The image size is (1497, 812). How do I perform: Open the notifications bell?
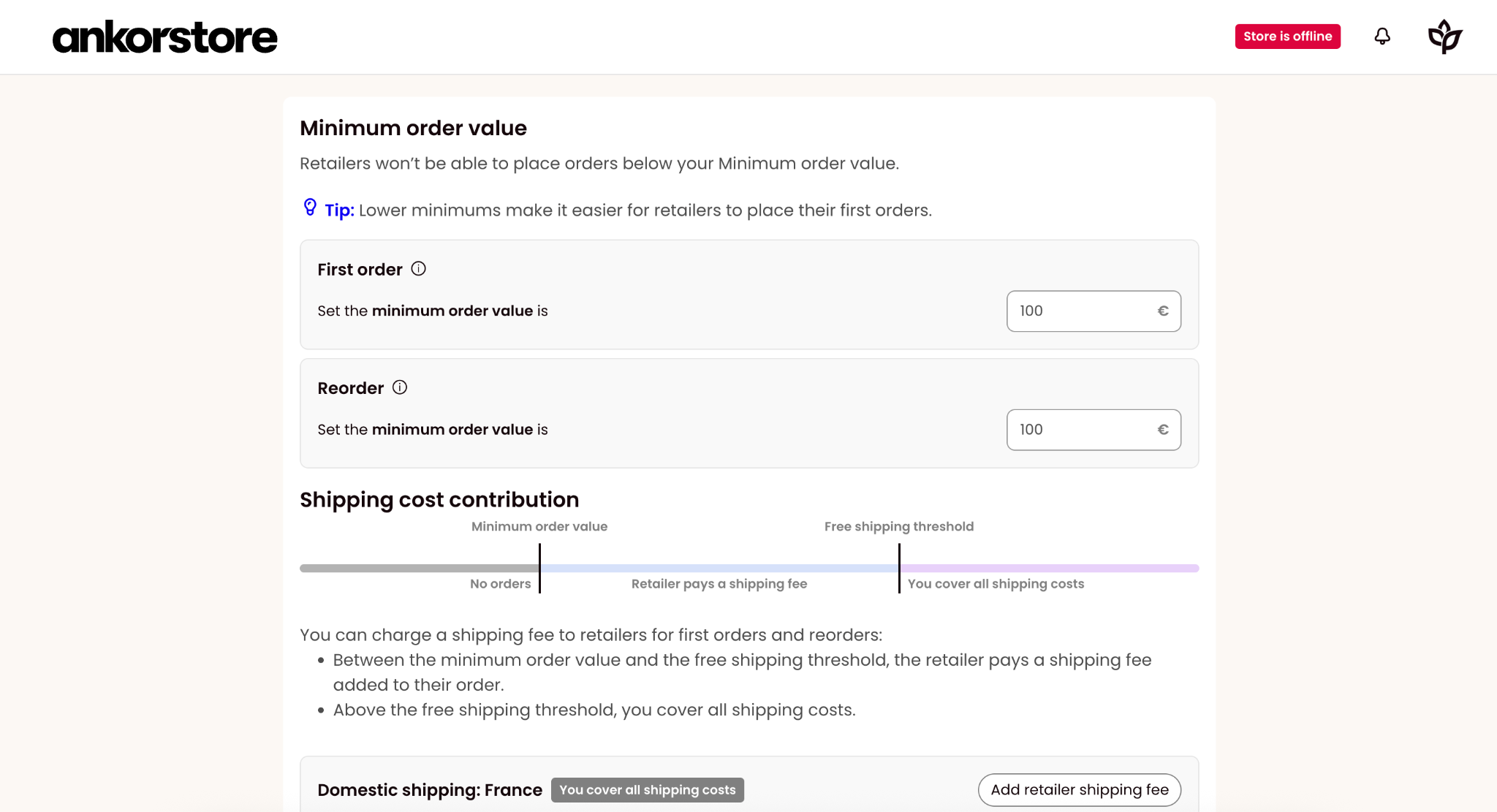pyautogui.click(x=1382, y=37)
